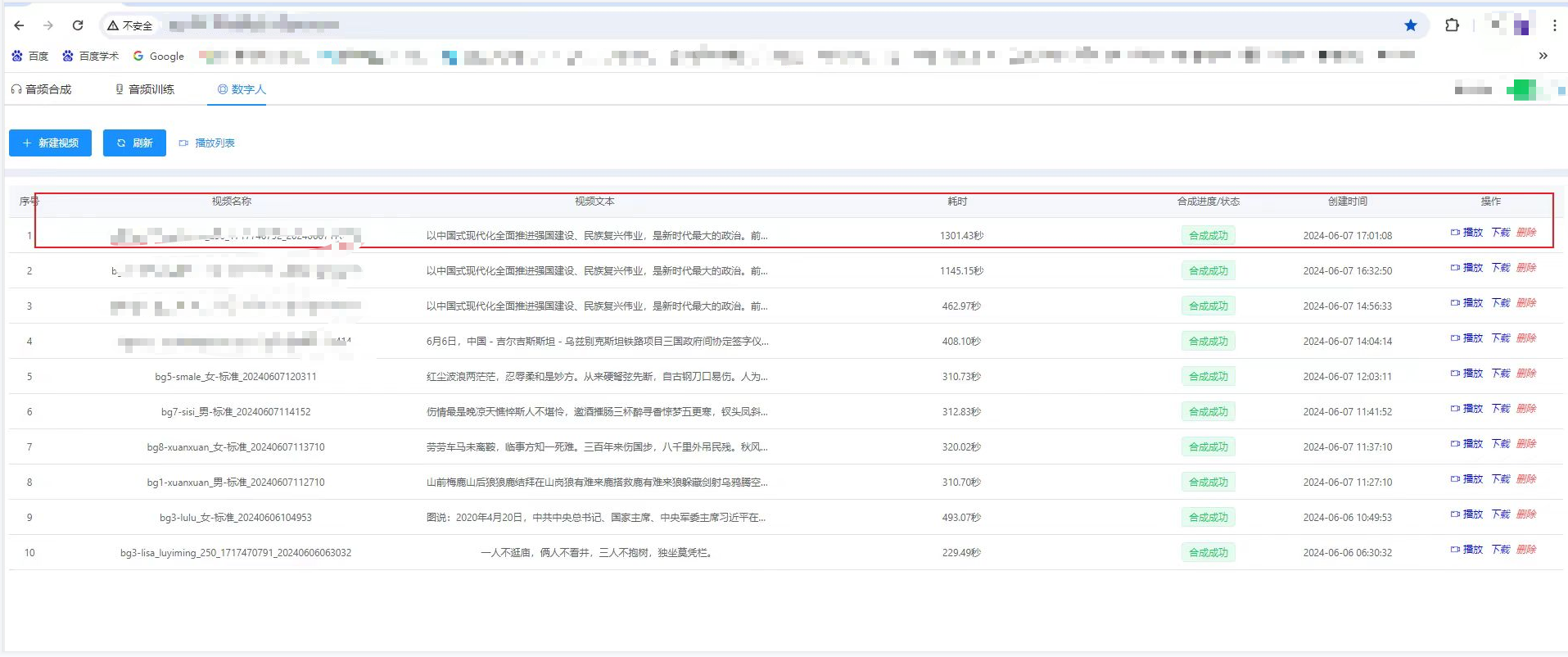1568x657 pixels.
Task: Go back with browser back arrow
Action: tap(19, 25)
